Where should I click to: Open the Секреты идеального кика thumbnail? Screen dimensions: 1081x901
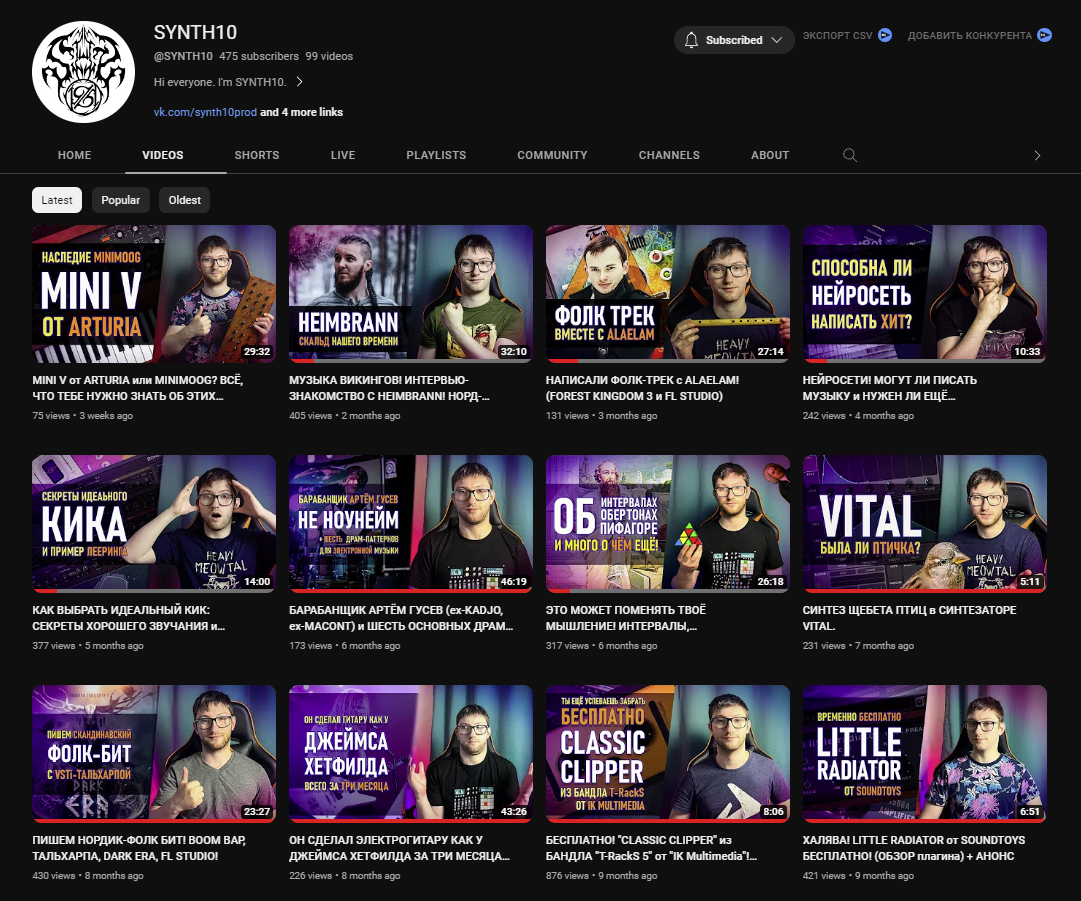(x=154, y=524)
